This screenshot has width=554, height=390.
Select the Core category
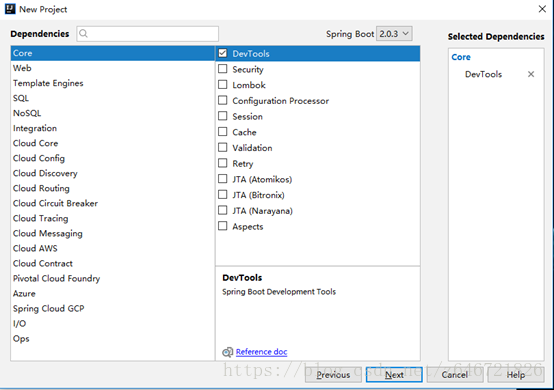113,53
